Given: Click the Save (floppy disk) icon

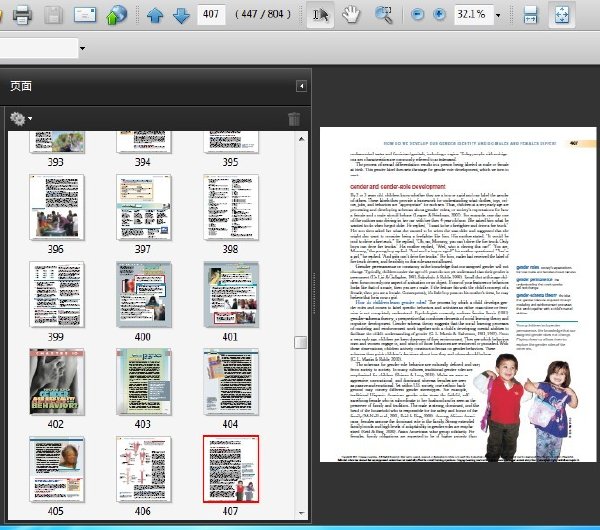Looking at the screenshot, I should tap(53, 15).
